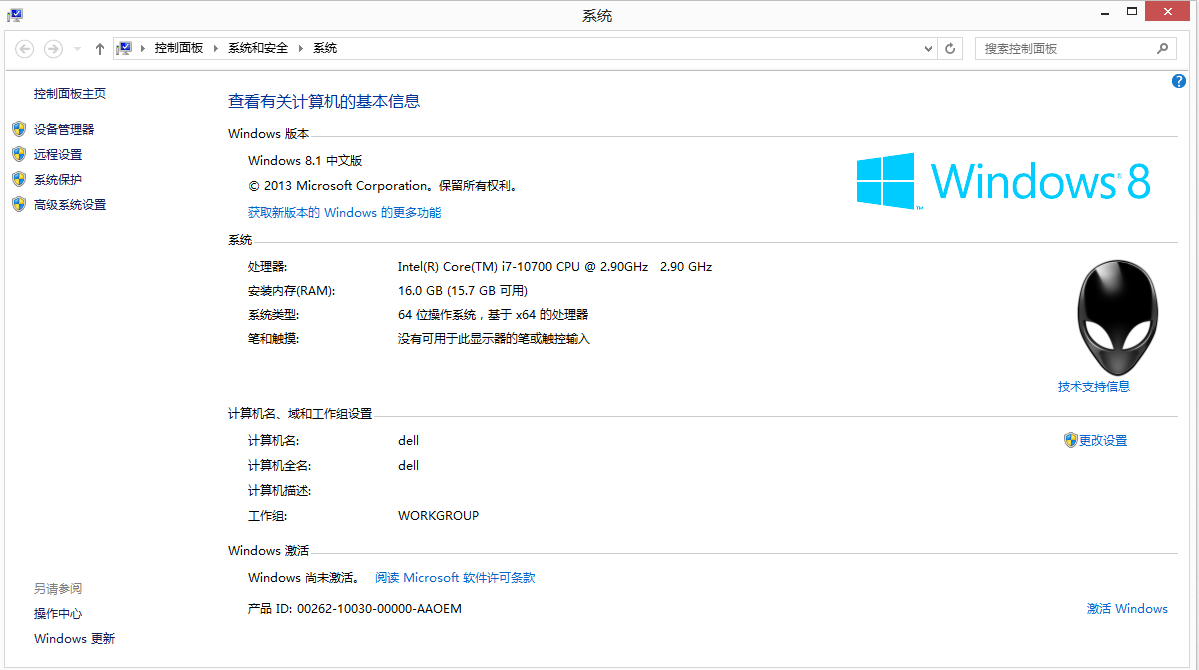Click the Windows 尚未激活 status text
The height and width of the screenshot is (670, 1199).
pyautogui.click(x=304, y=578)
